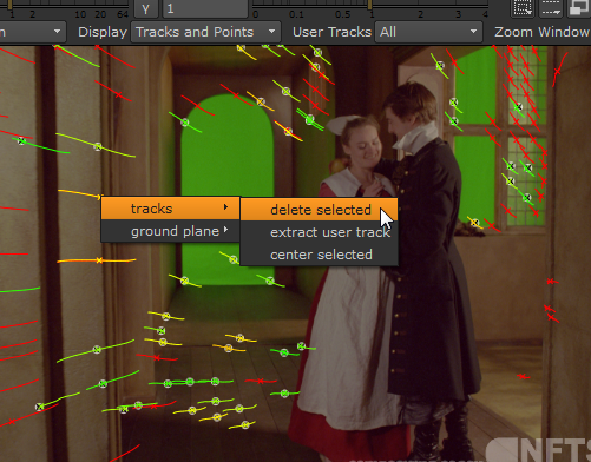591x462 pixels.
Task: Click the gain slider handle near 1
Action: pos(10,4)
